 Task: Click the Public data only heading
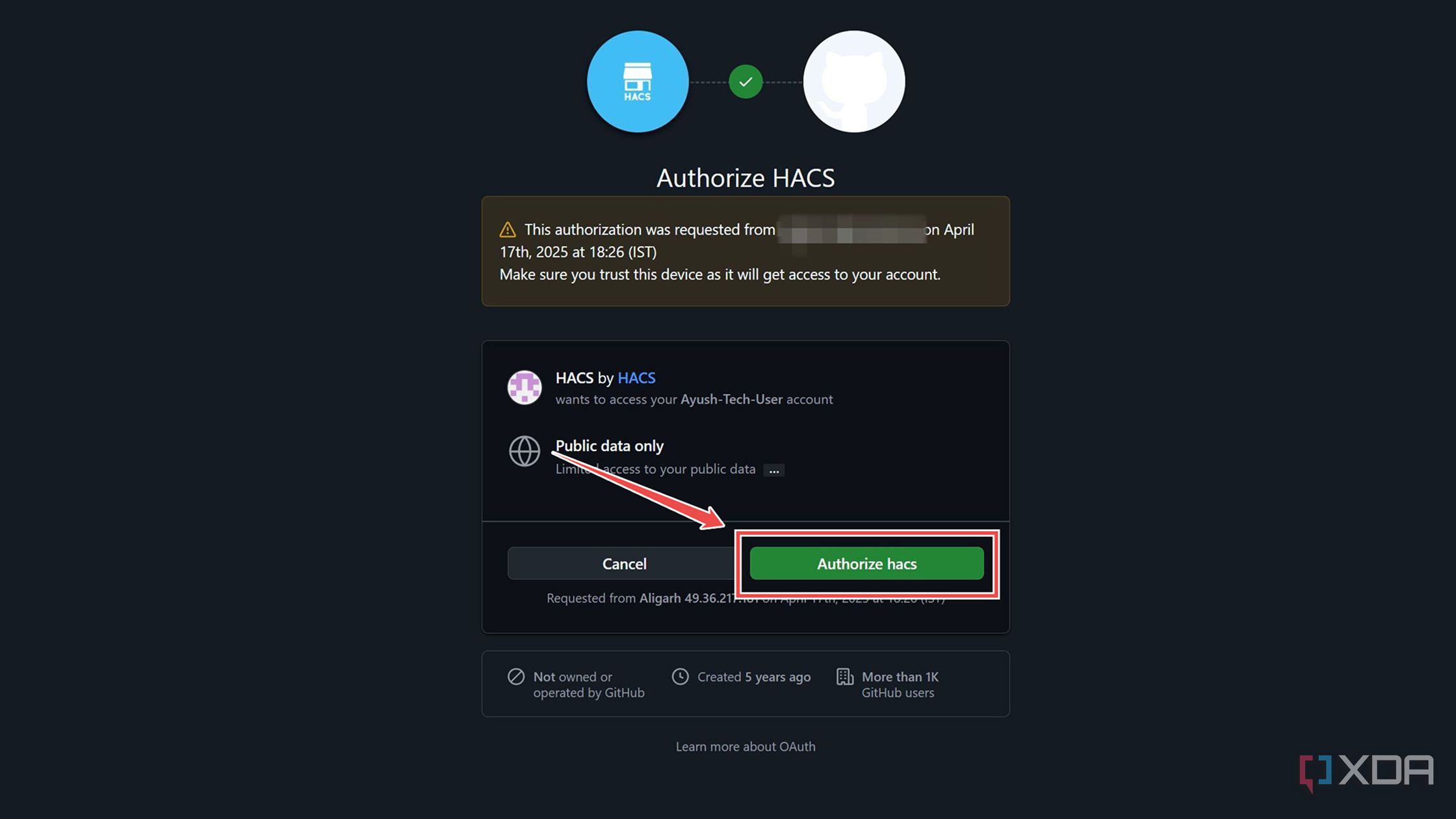coord(610,446)
